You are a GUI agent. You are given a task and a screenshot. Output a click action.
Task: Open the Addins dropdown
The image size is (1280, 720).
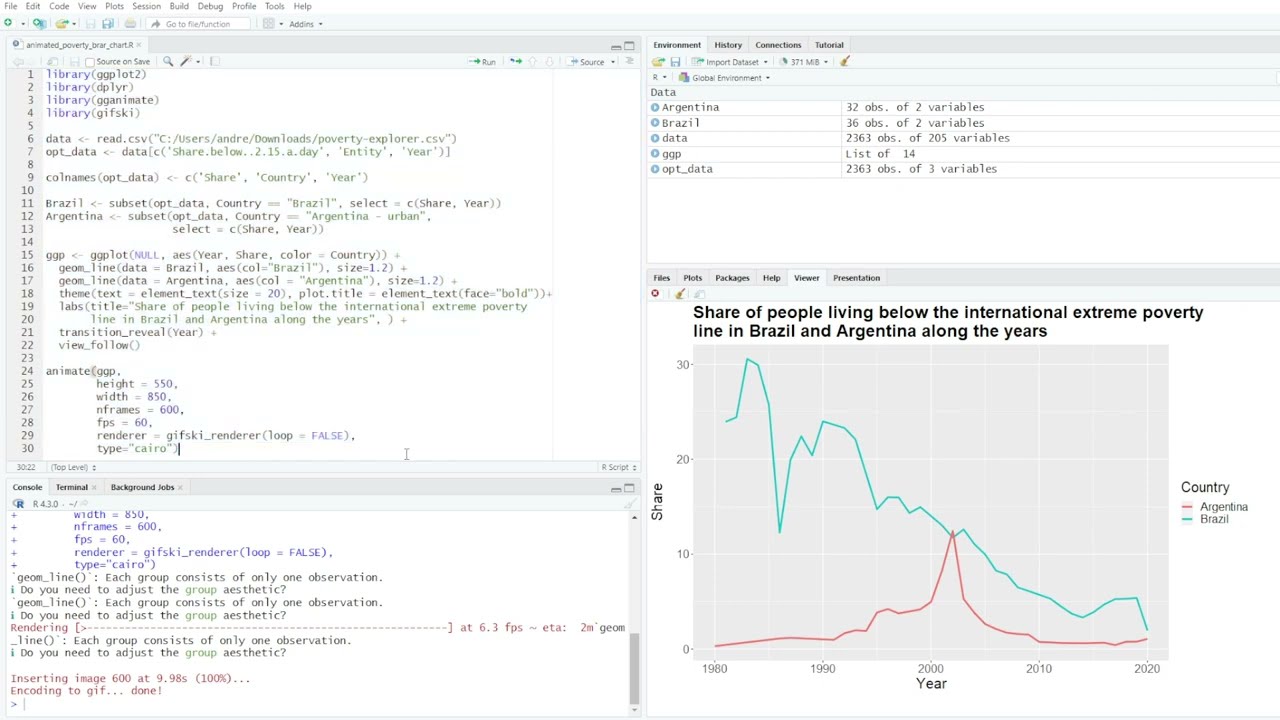tap(305, 23)
